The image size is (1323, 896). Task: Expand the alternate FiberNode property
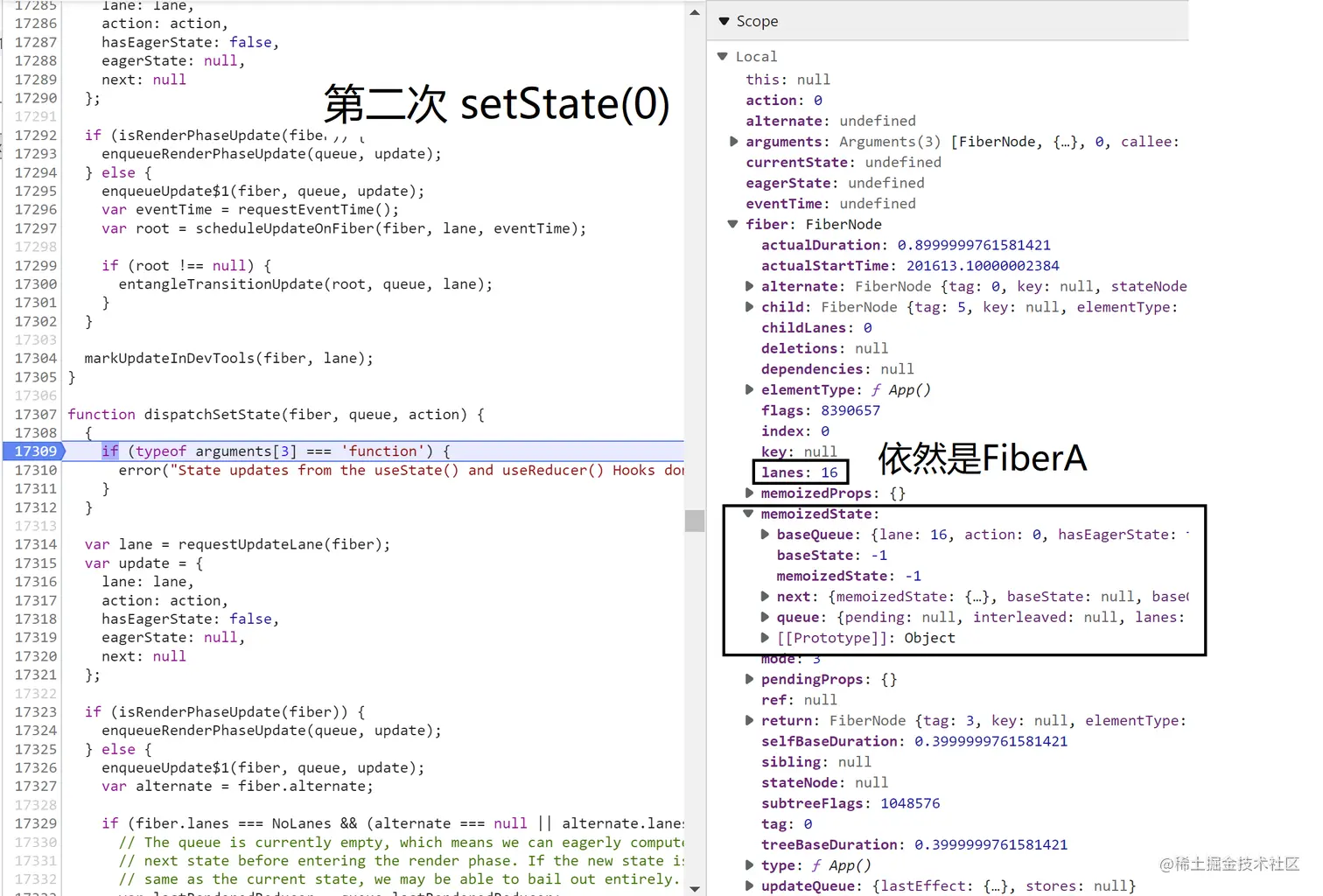(x=749, y=286)
